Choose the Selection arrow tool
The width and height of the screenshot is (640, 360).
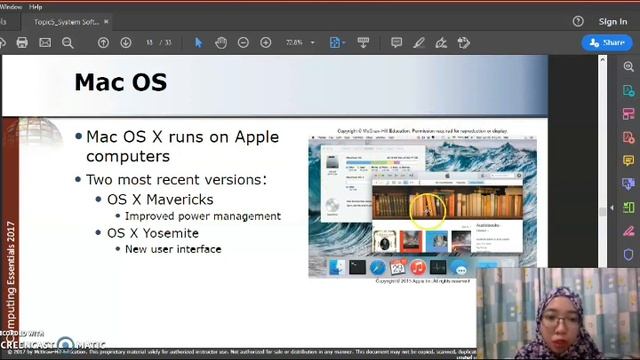tap(198, 42)
